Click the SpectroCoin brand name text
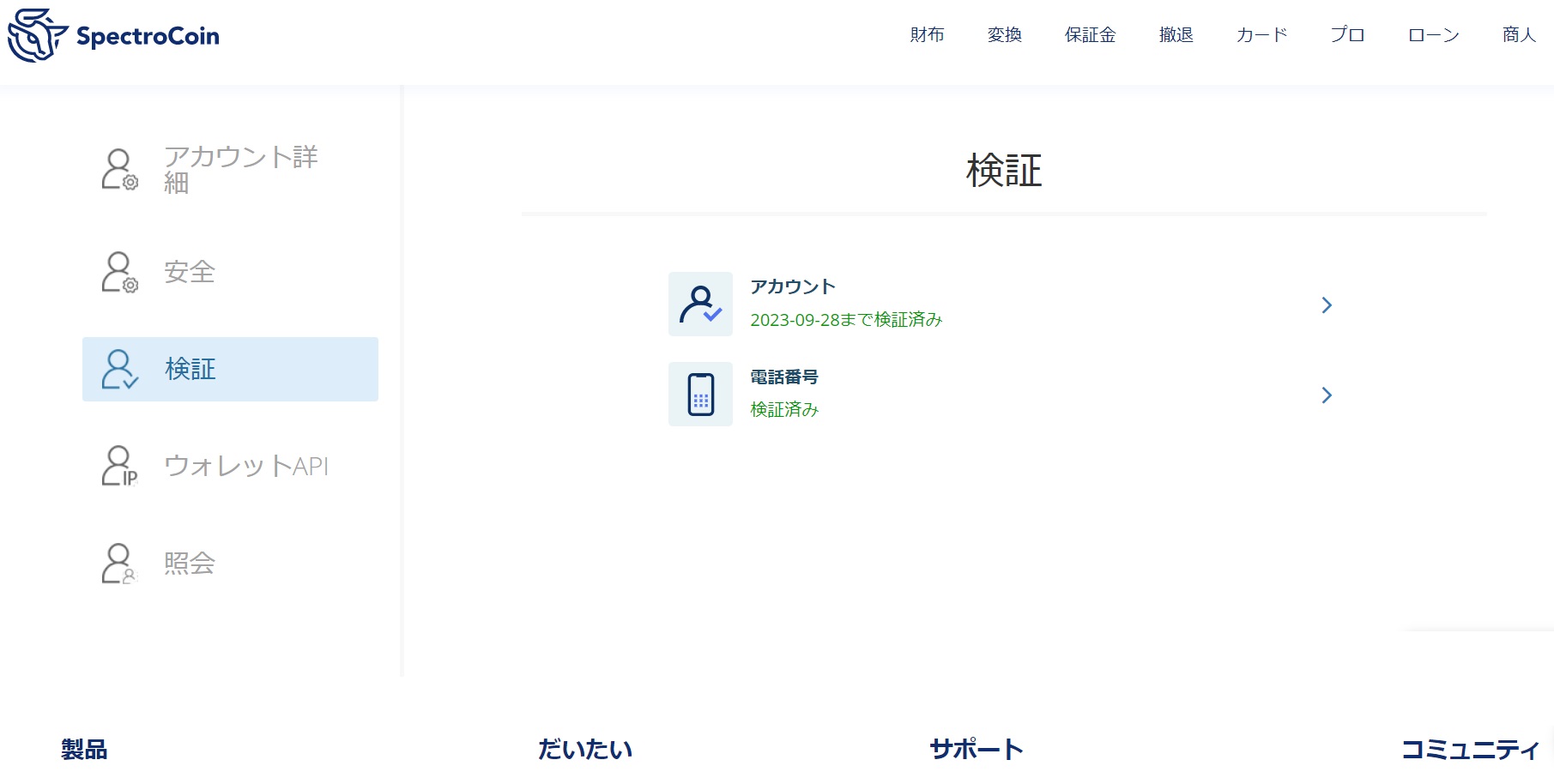This screenshot has width=1554, height=784. 148,36
